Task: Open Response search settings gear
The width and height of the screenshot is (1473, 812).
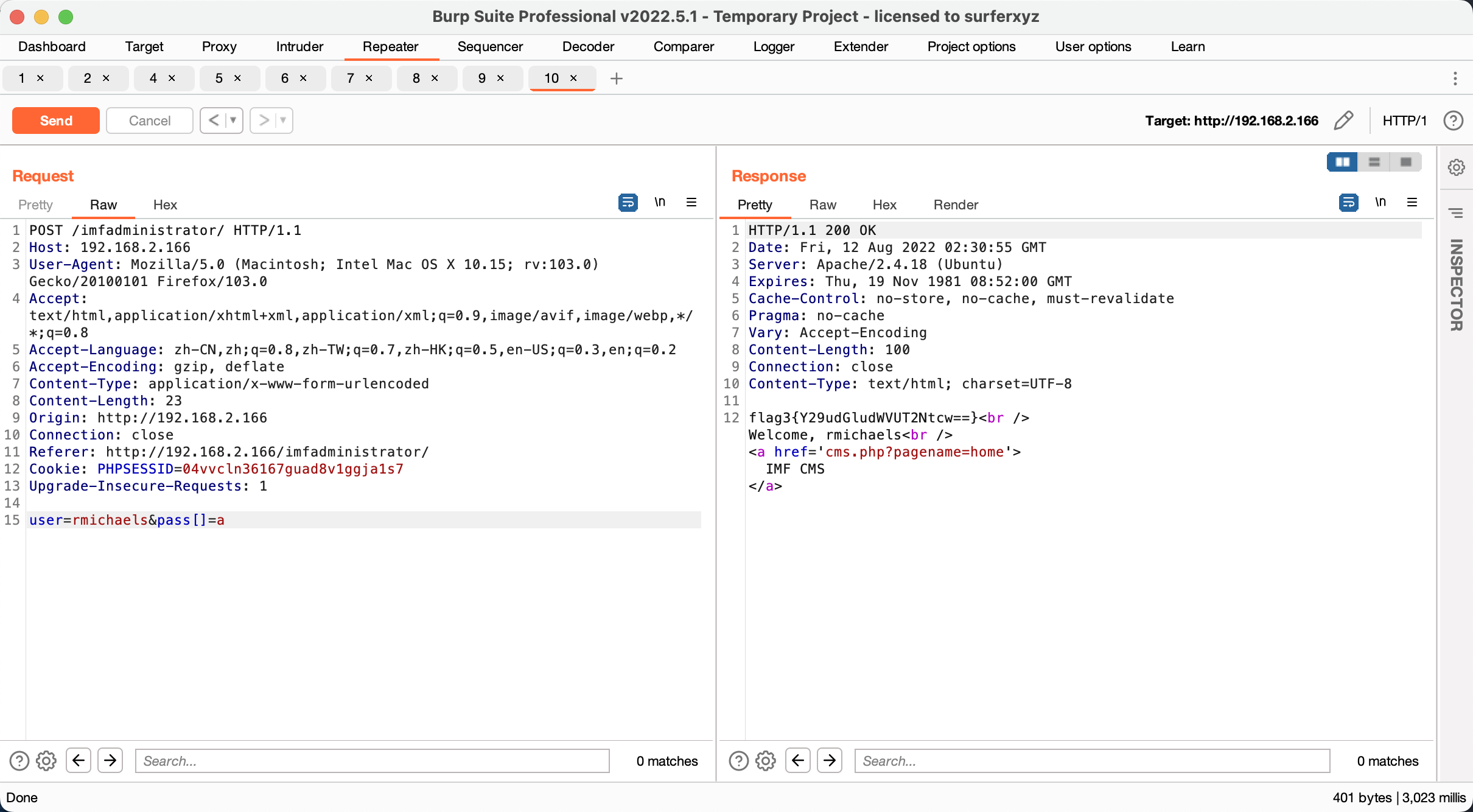Action: pos(766,761)
